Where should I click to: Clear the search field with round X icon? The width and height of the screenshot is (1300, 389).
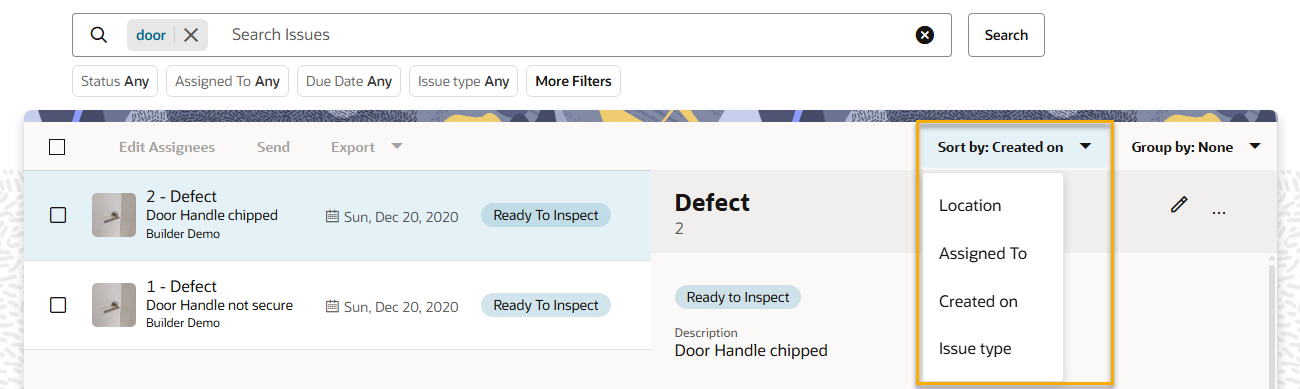click(925, 35)
